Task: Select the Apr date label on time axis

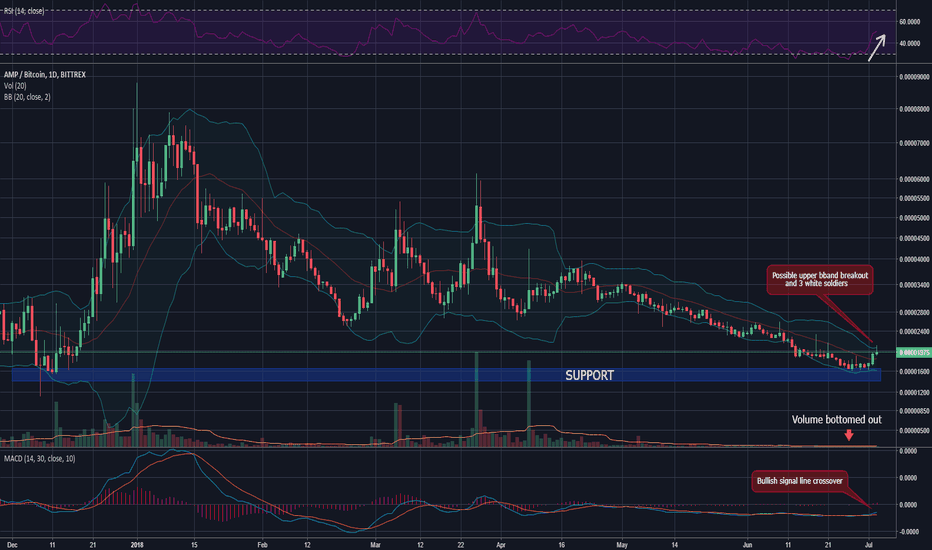Action: 500,545
